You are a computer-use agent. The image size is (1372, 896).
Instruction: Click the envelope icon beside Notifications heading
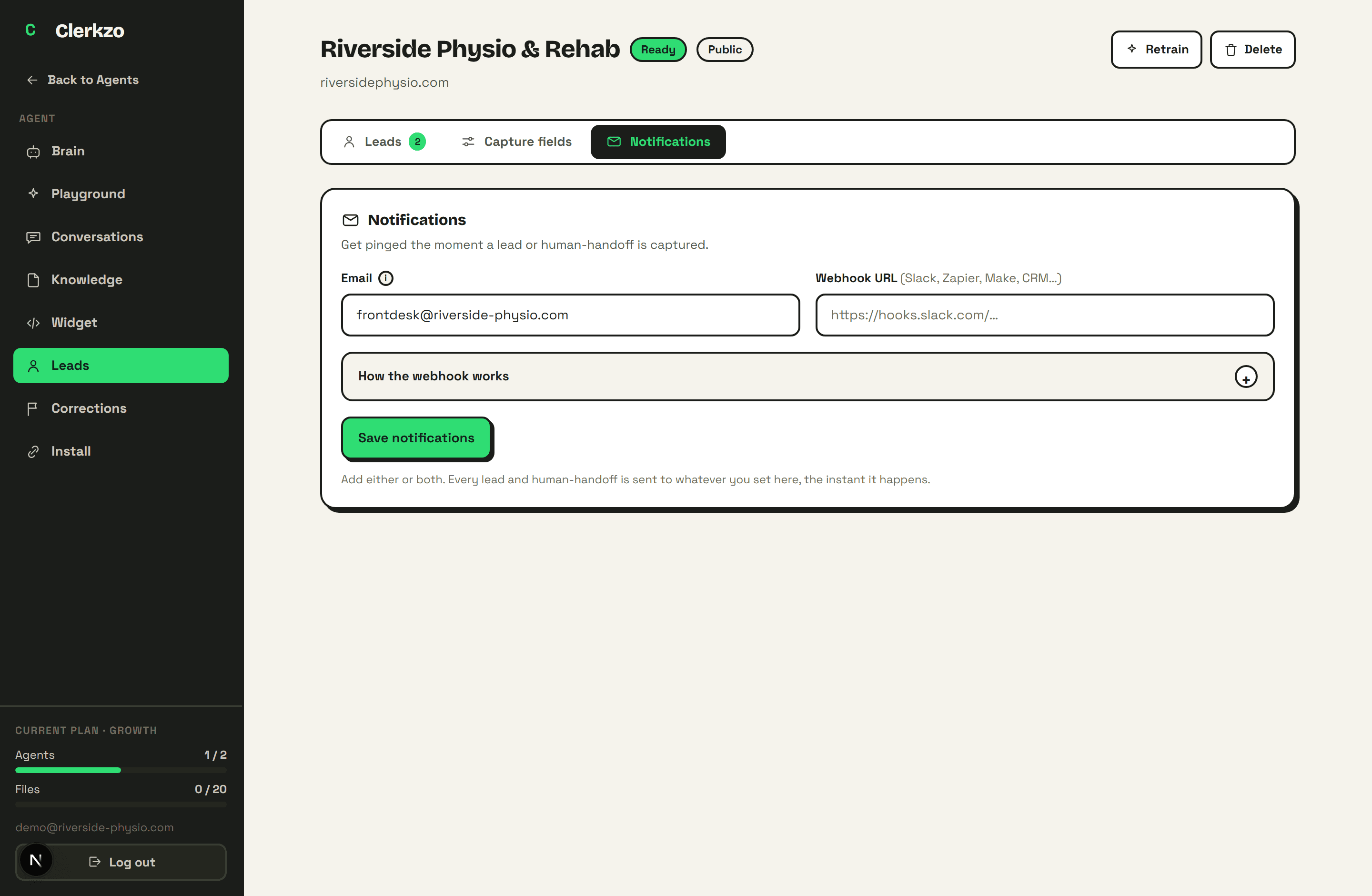pos(351,220)
